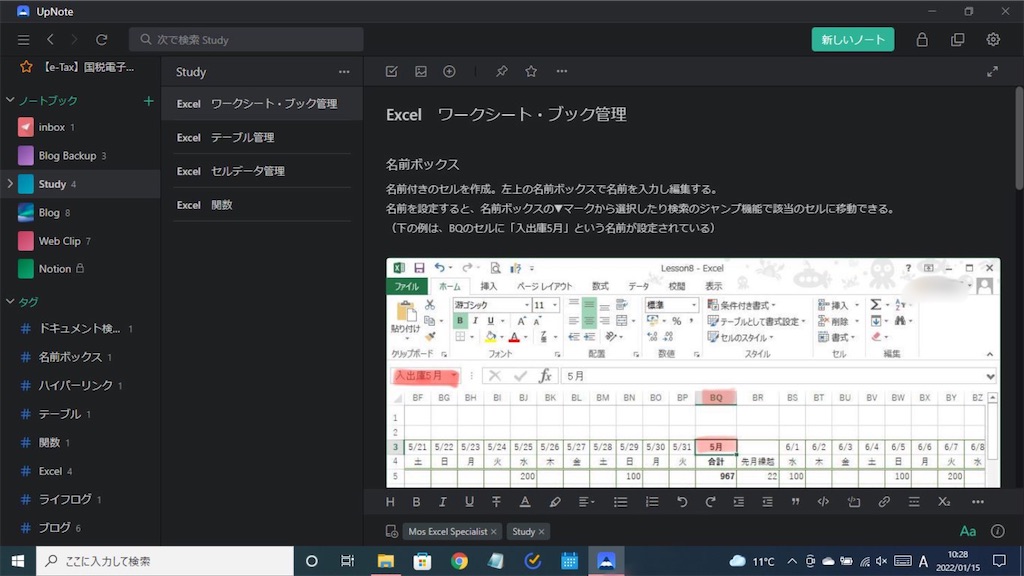
Task: Open note Excel セルデータ管理
Action: (262, 171)
